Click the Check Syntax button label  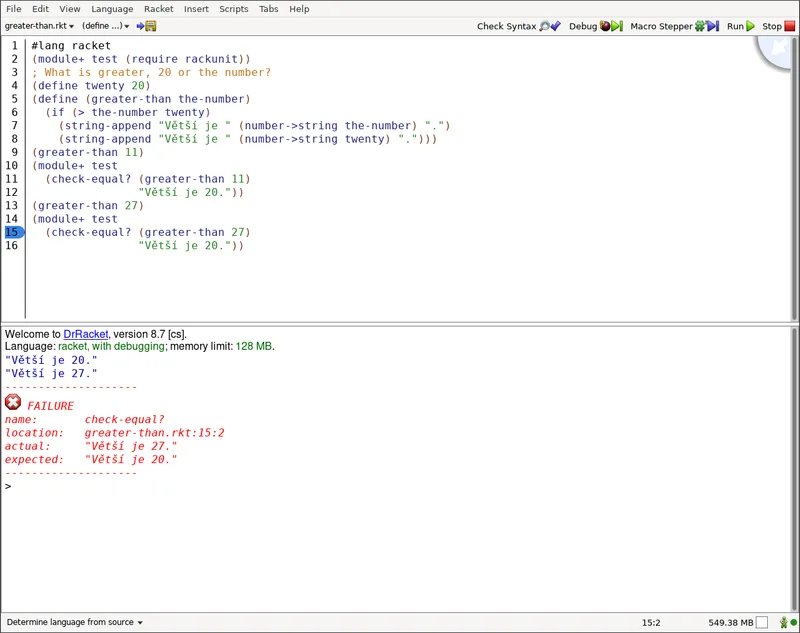click(x=507, y=26)
